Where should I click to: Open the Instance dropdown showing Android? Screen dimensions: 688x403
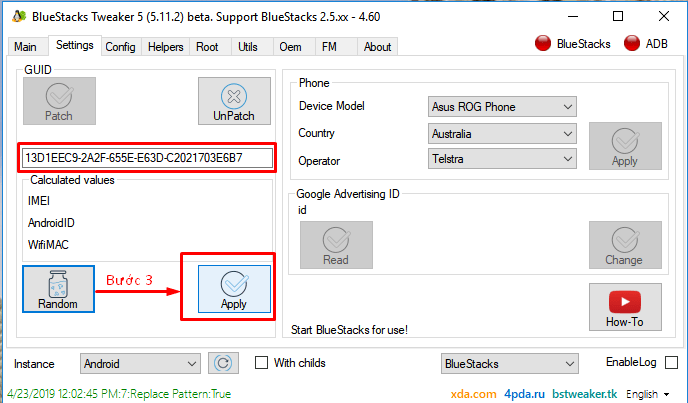pyautogui.click(x=140, y=363)
